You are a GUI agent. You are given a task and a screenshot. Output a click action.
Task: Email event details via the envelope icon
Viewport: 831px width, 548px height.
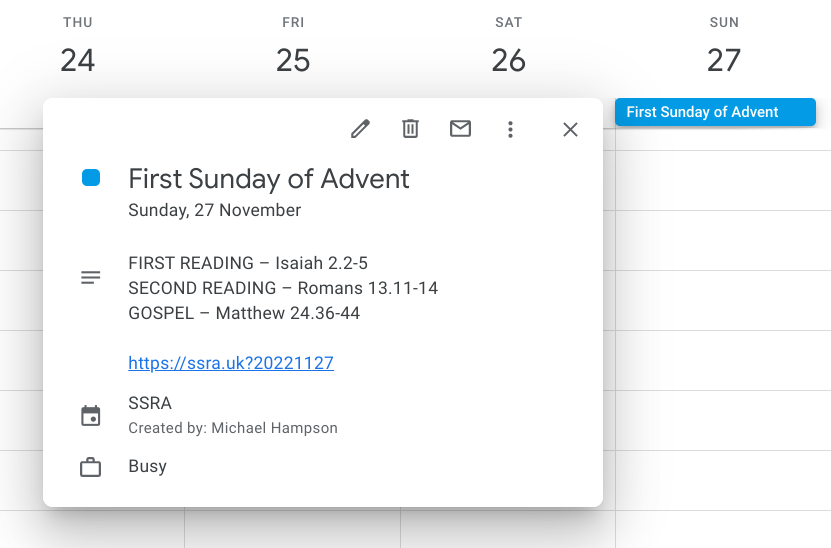(460, 129)
